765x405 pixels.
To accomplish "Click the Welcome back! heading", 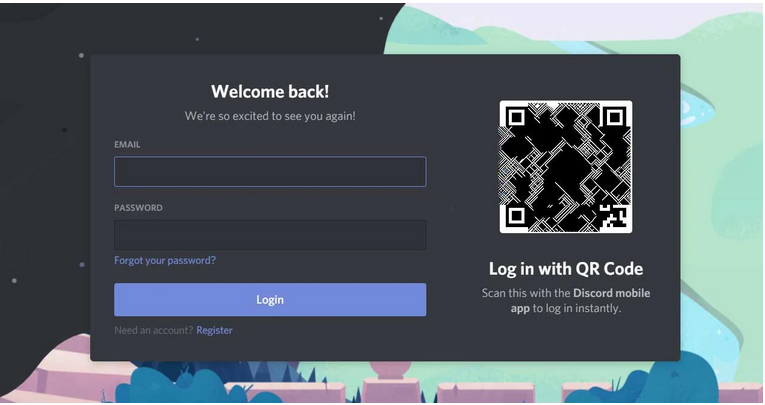I will click(270, 92).
